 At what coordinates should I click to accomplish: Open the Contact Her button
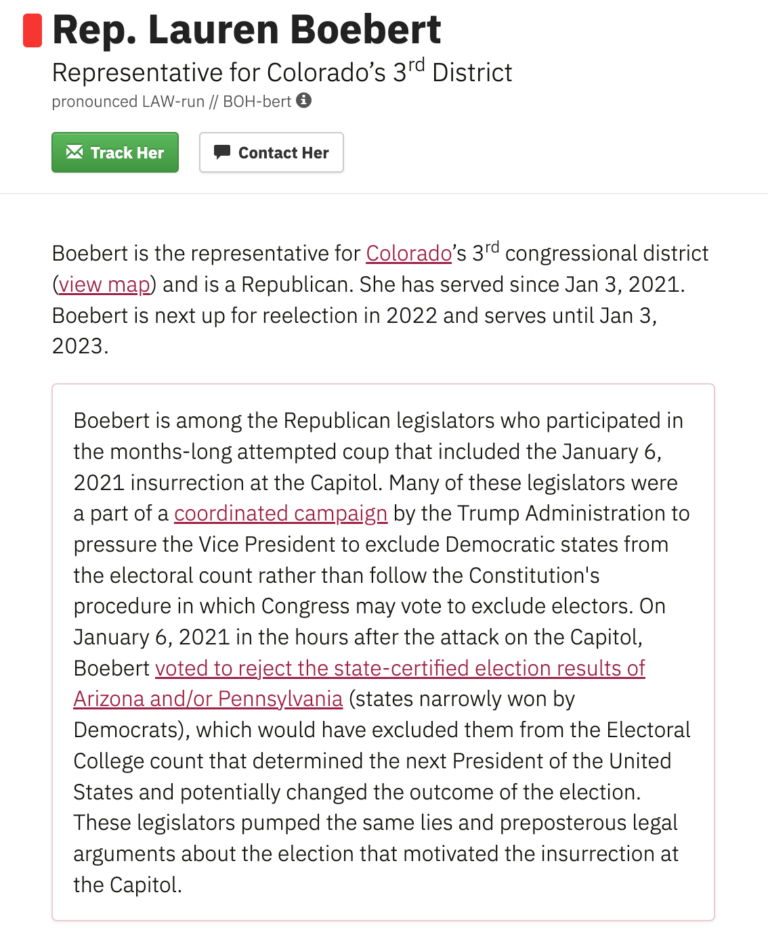click(x=271, y=152)
